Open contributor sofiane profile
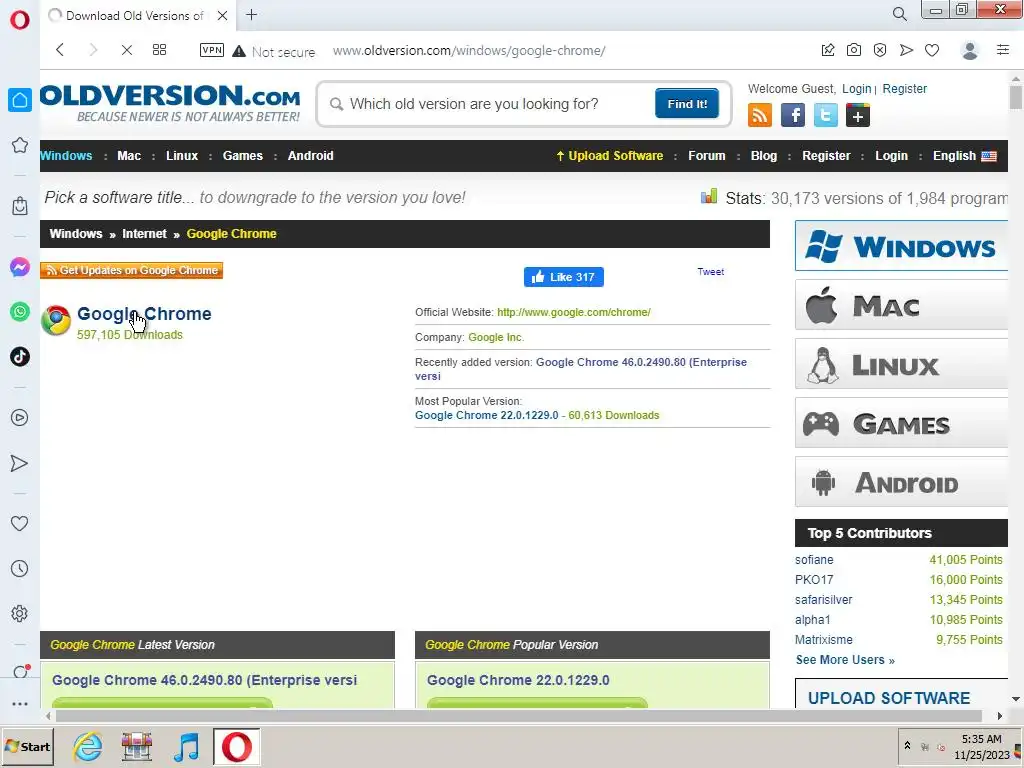This screenshot has height=768, width=1024. point(814,560)
